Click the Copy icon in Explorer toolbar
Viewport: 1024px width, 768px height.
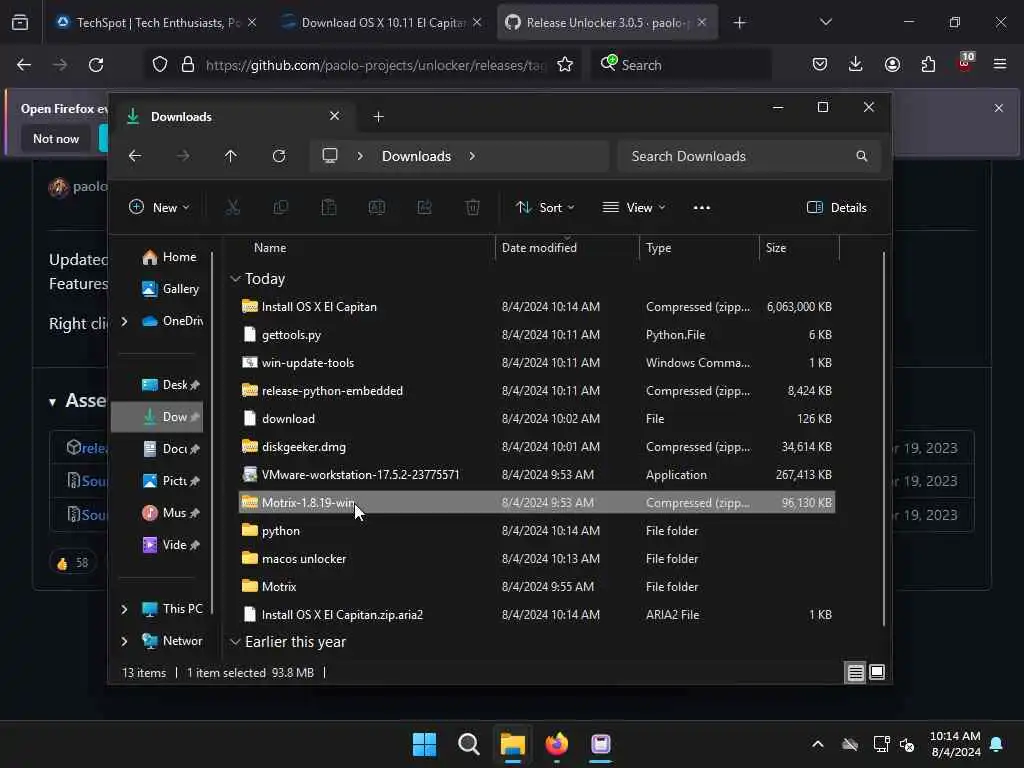(281, 208)
